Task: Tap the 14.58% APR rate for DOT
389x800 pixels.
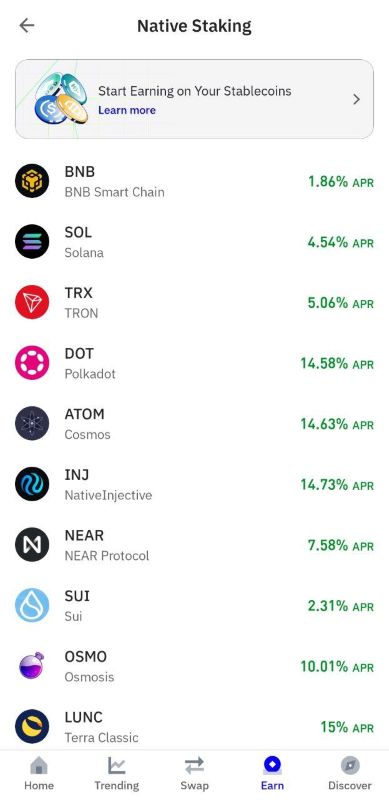Action: [x=337, y=363]
